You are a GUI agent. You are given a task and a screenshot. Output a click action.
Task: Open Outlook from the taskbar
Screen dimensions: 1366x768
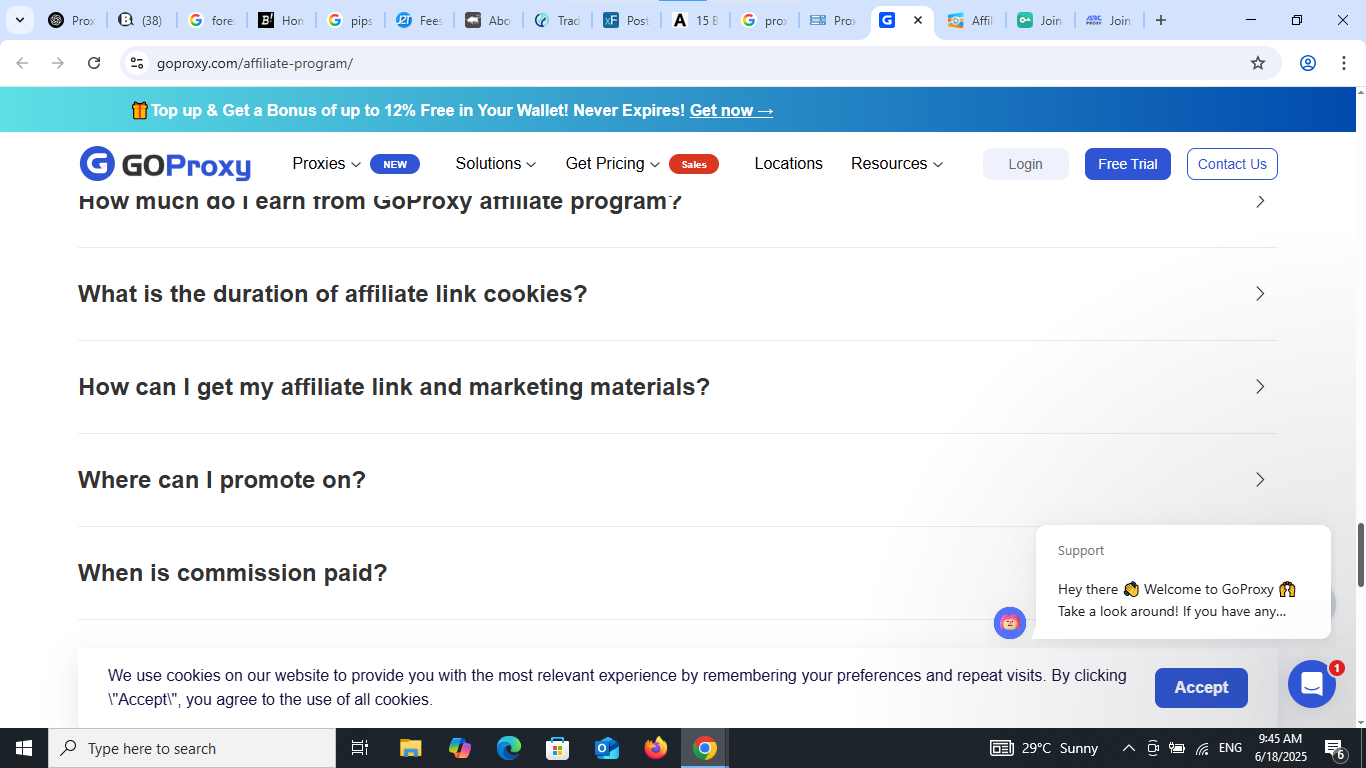point(607,748)
